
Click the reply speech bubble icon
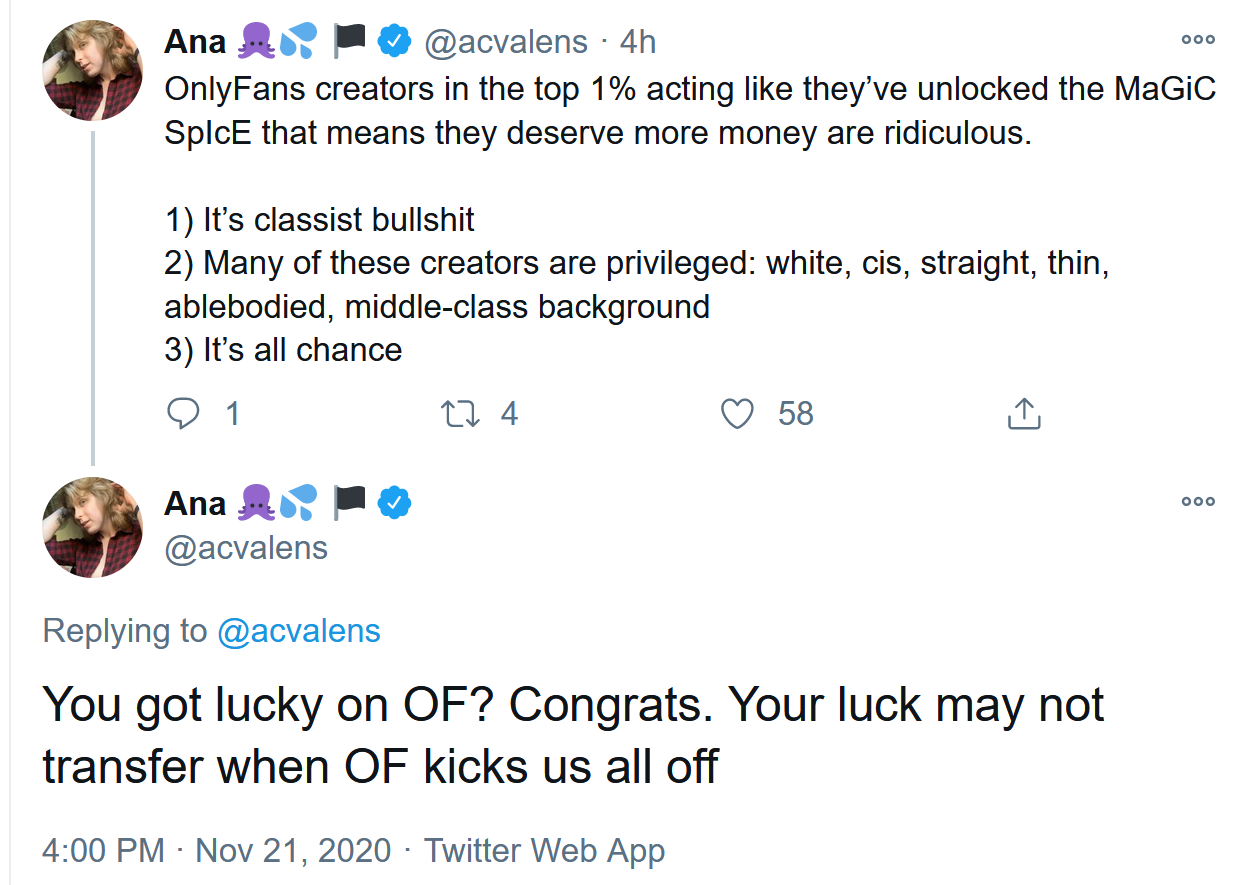coord(182,414)
